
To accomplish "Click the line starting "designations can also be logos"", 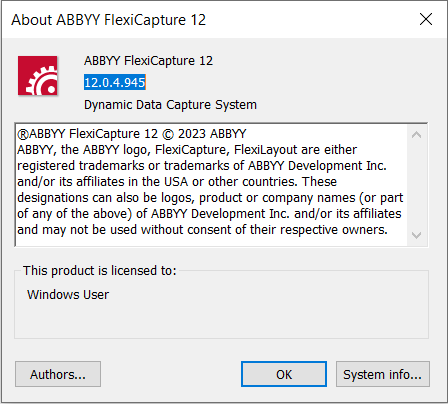I will pos(210,198).
